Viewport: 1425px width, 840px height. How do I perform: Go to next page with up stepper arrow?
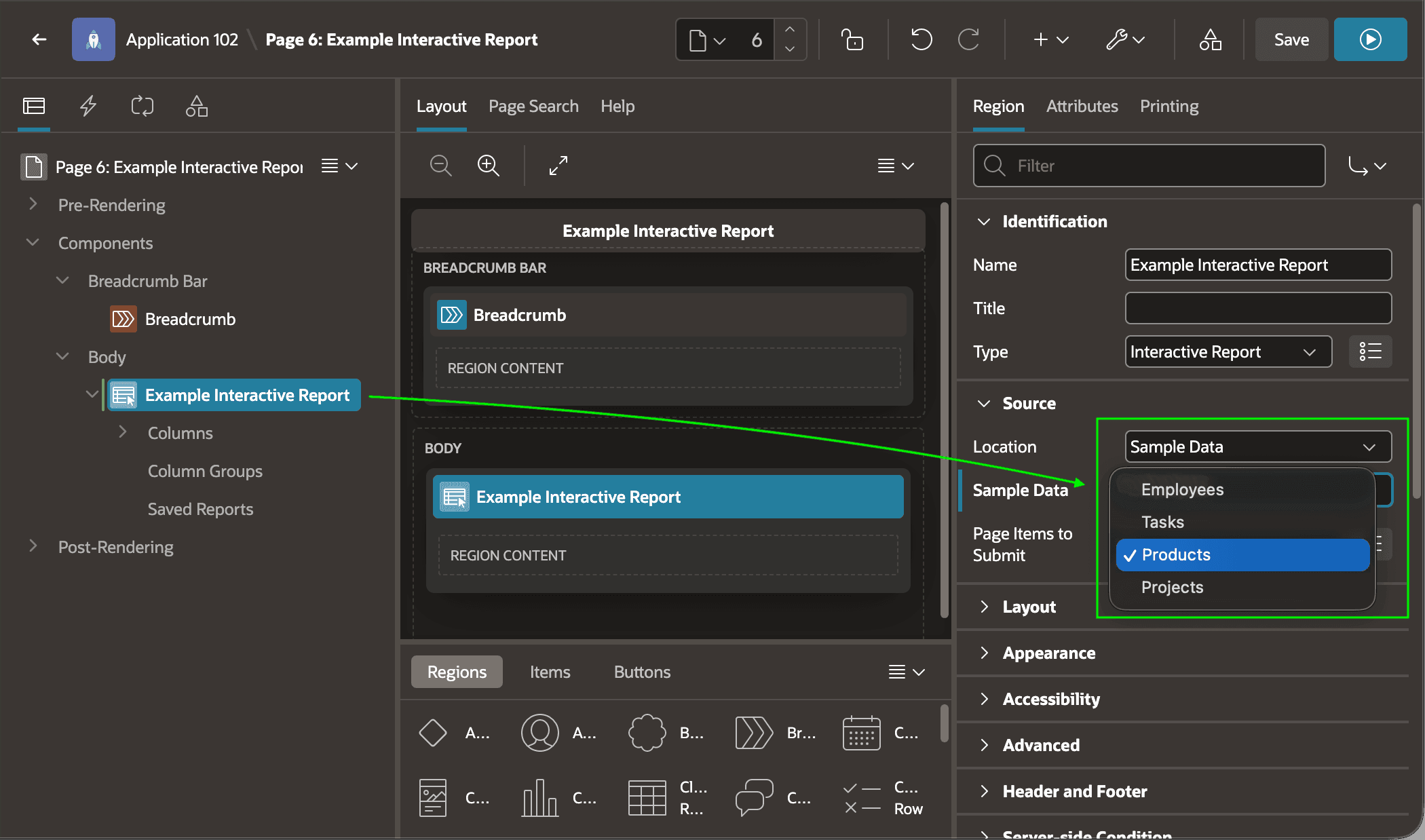[790, 30]
